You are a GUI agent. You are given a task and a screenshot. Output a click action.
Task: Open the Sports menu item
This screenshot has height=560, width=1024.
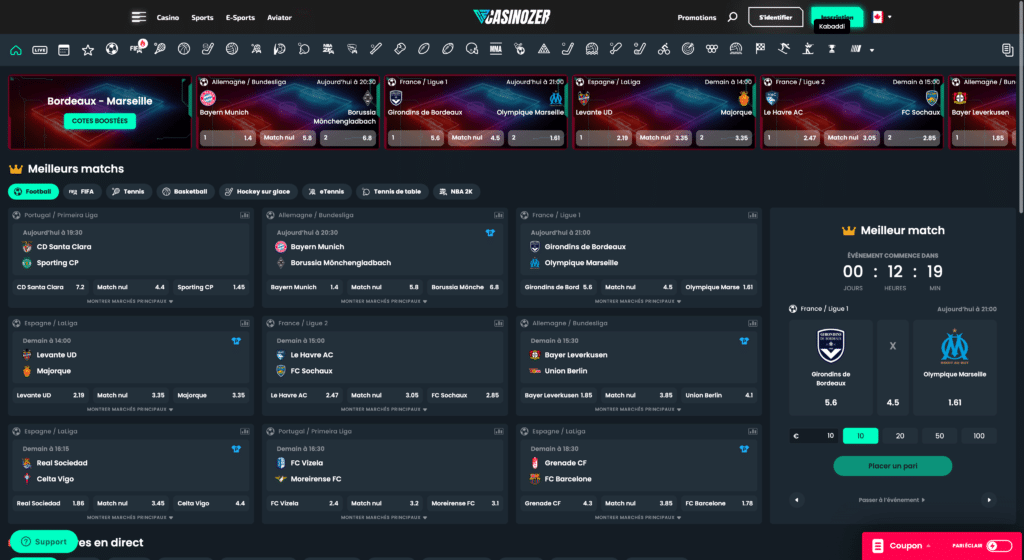(x=202, y=18)
